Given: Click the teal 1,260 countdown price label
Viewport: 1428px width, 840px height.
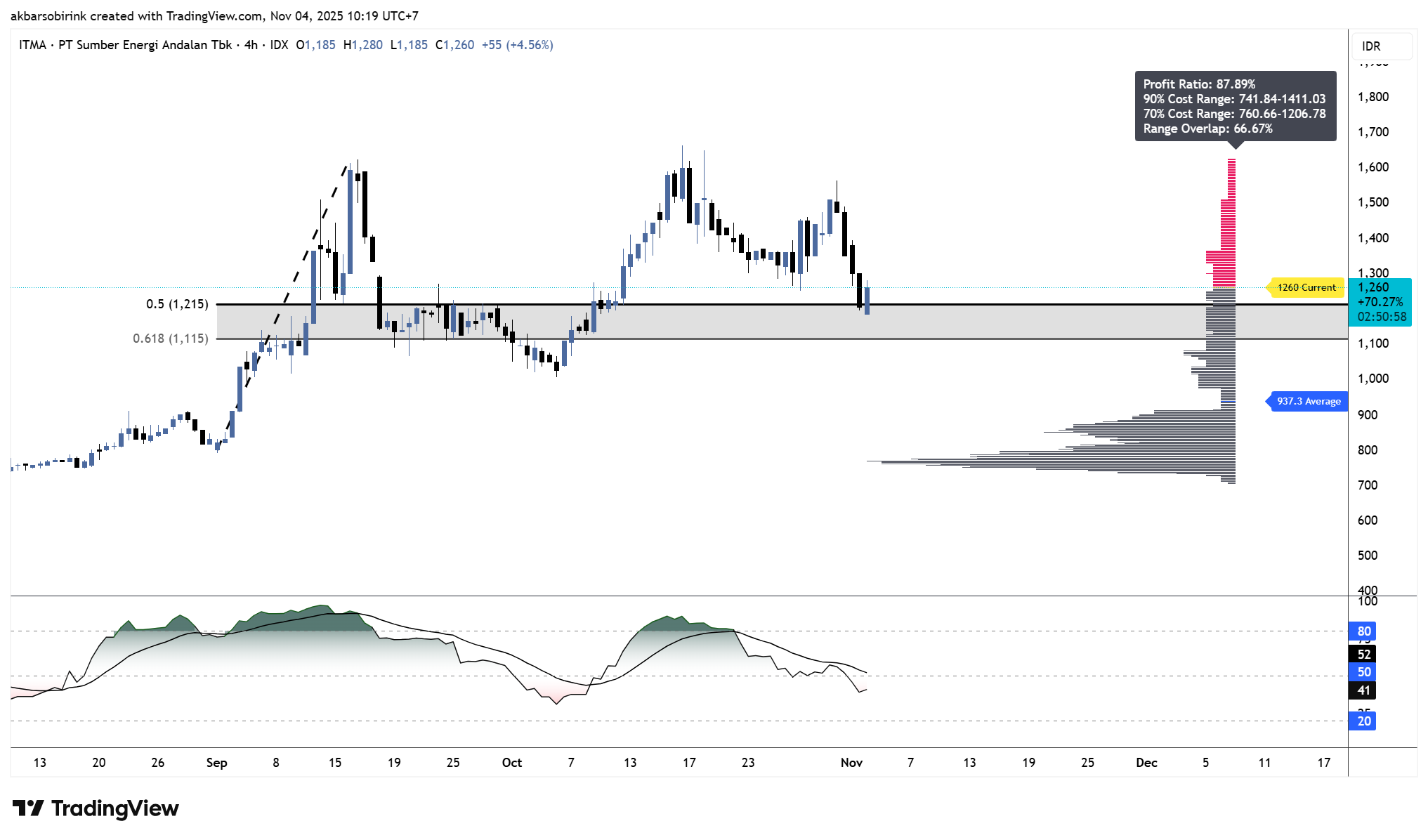Looking at the screenshot, I should point(1382,302).
